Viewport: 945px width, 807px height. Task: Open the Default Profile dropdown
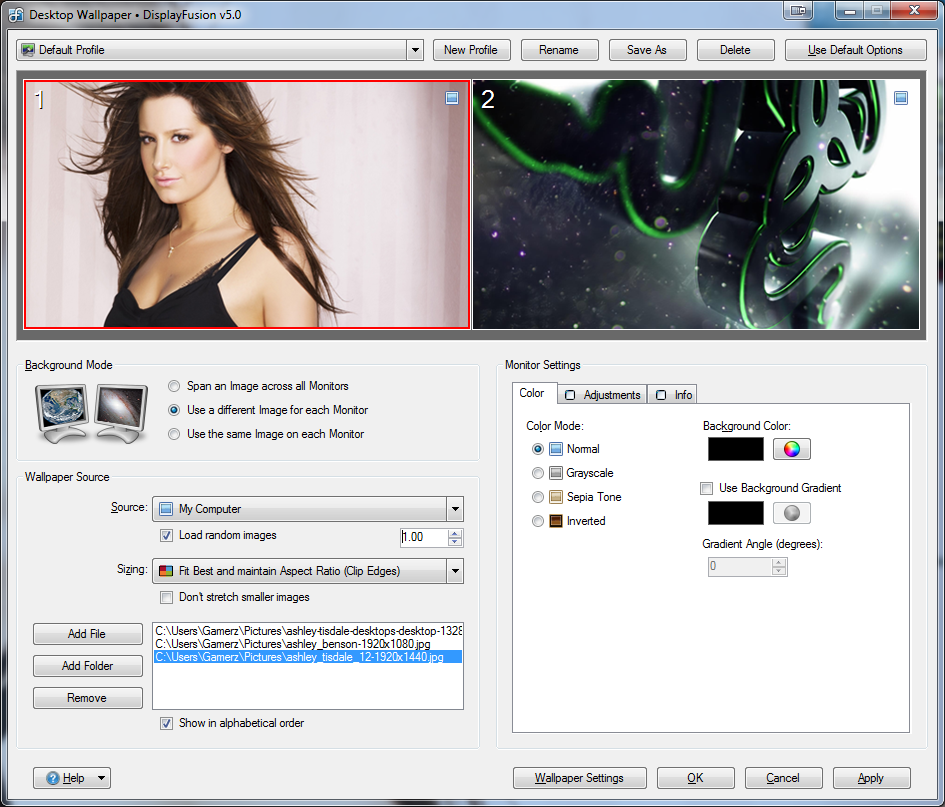tap(415, 50)
